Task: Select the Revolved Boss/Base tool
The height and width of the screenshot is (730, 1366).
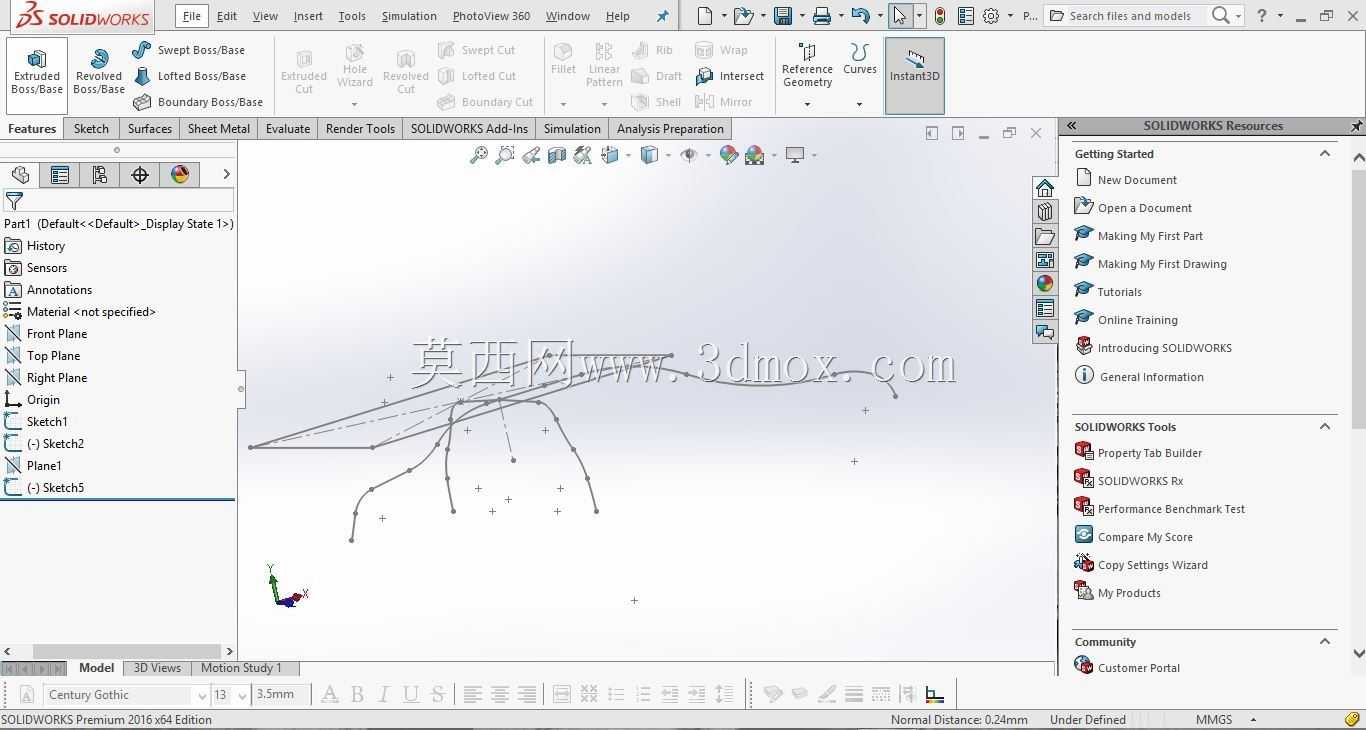Action: [x=99, y=74]
